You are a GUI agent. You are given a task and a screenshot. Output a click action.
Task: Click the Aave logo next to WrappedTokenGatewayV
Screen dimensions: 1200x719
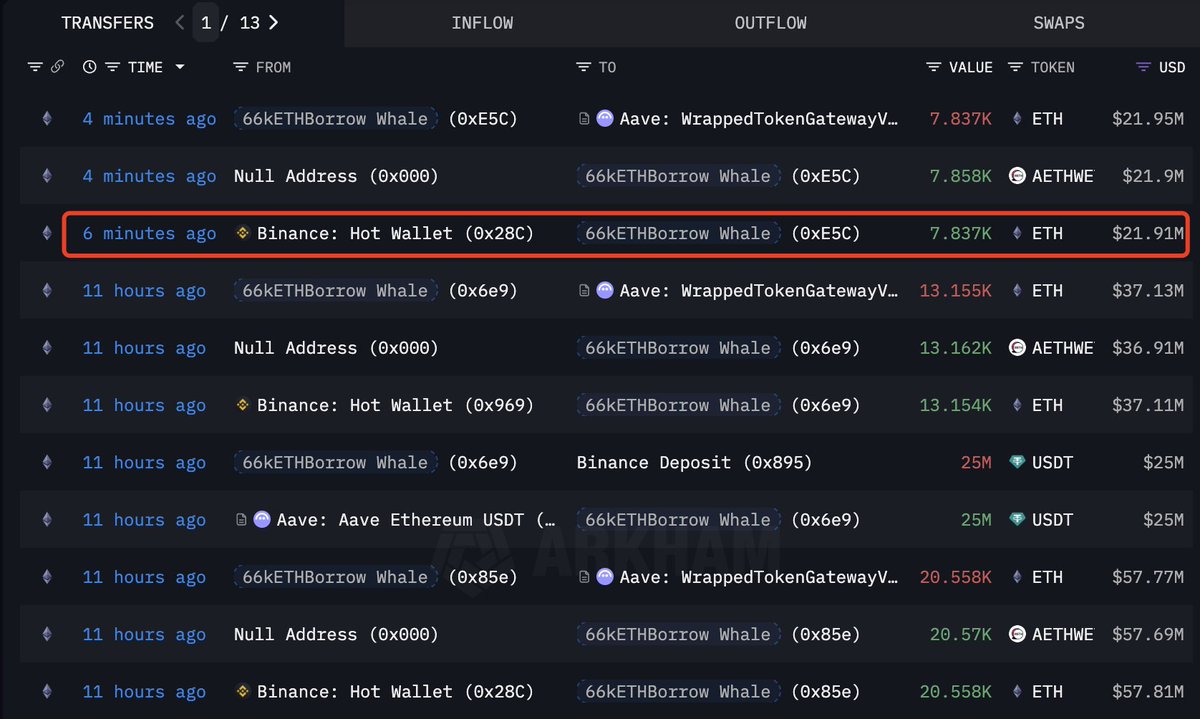pos(604,118)
